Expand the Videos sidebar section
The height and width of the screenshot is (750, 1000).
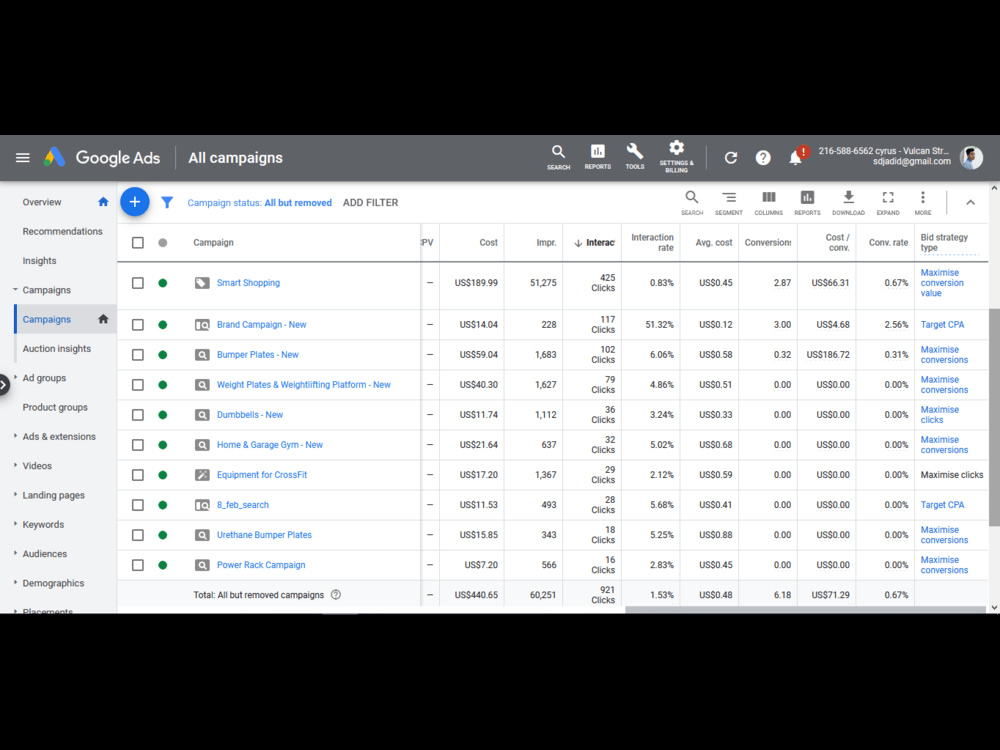point(15,465)
